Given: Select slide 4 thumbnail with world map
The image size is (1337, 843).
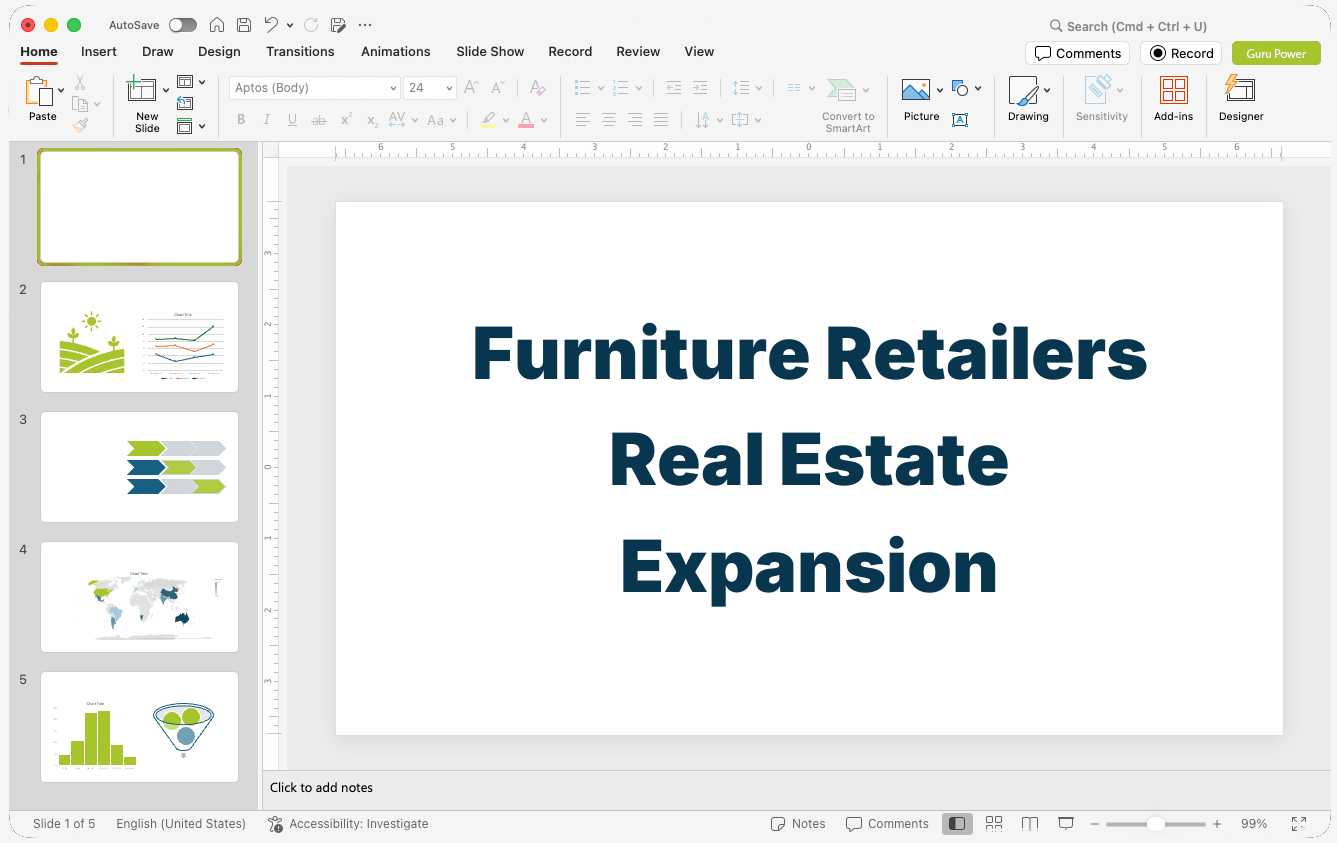Looking at the screenshot, I should pos(139,597).
